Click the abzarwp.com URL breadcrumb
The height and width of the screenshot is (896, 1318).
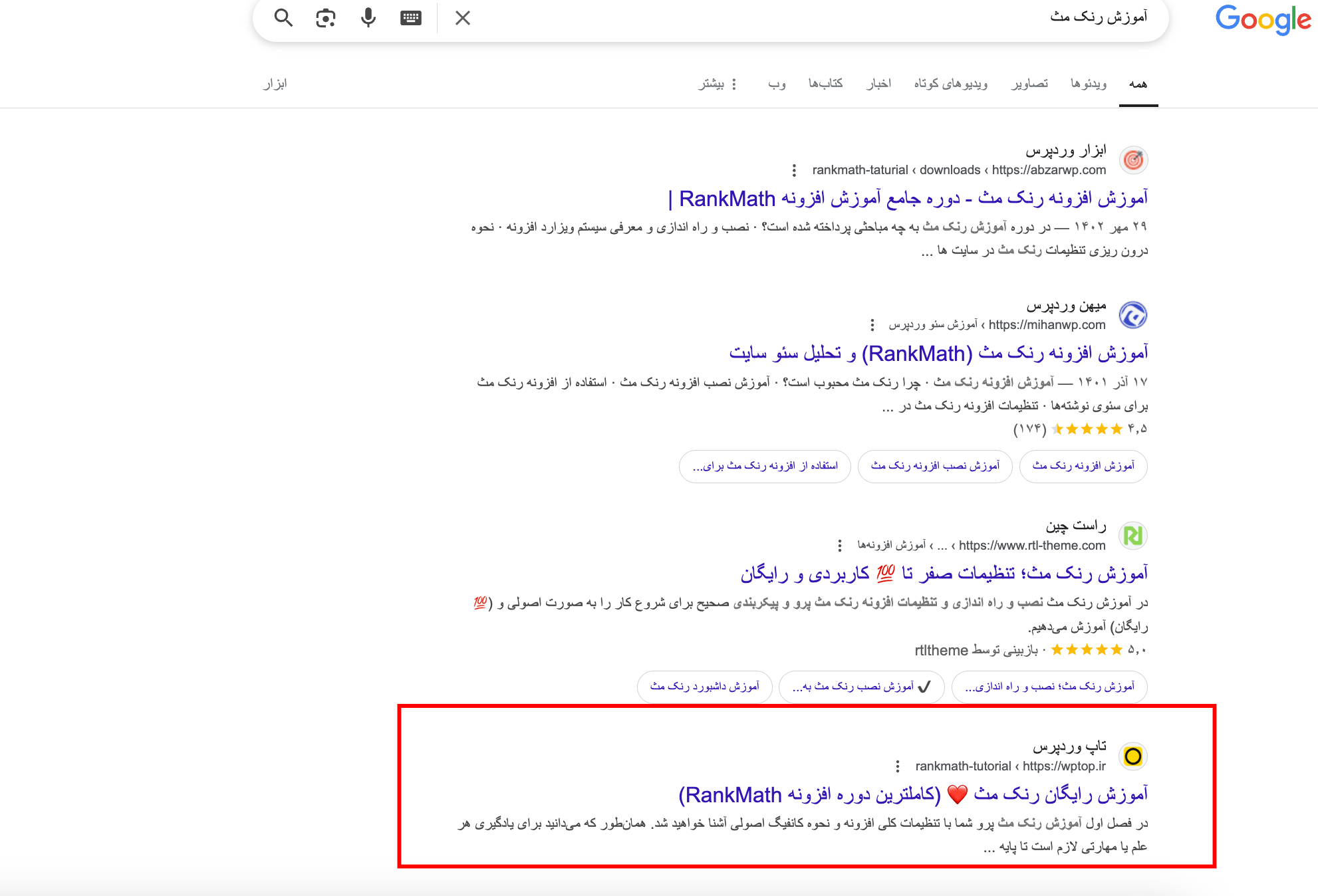[x=960, y=170]
